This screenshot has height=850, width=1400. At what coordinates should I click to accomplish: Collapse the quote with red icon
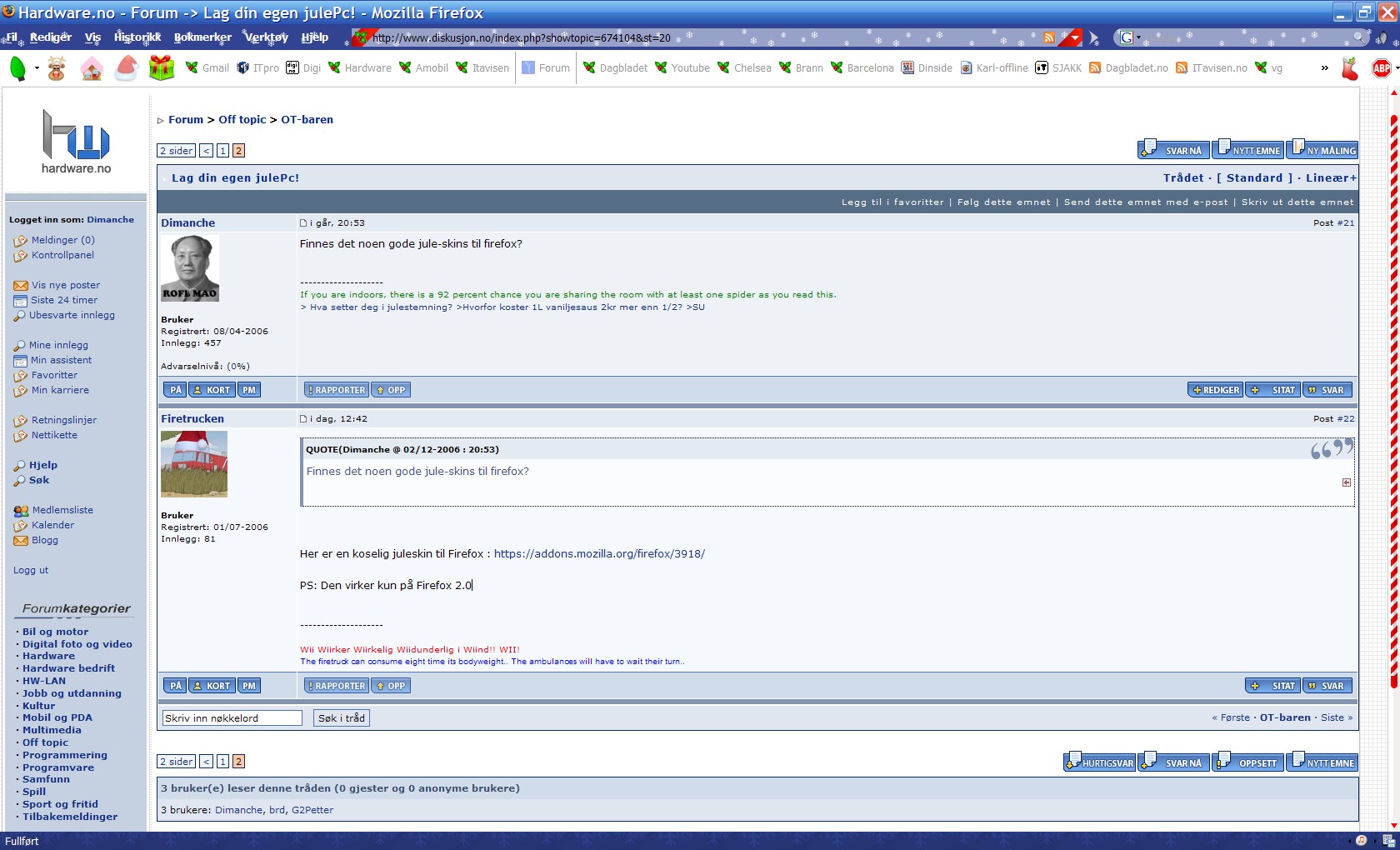(x=1347, y=482)
